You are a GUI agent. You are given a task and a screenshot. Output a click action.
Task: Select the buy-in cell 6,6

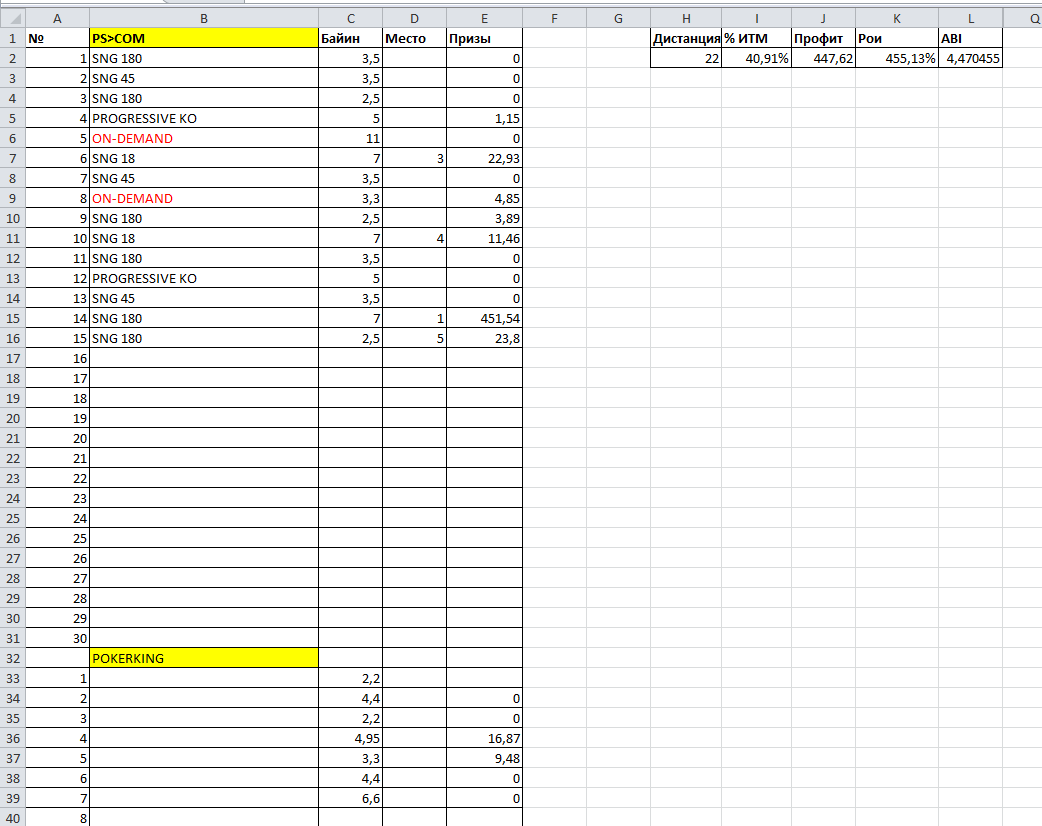point(351,798)
